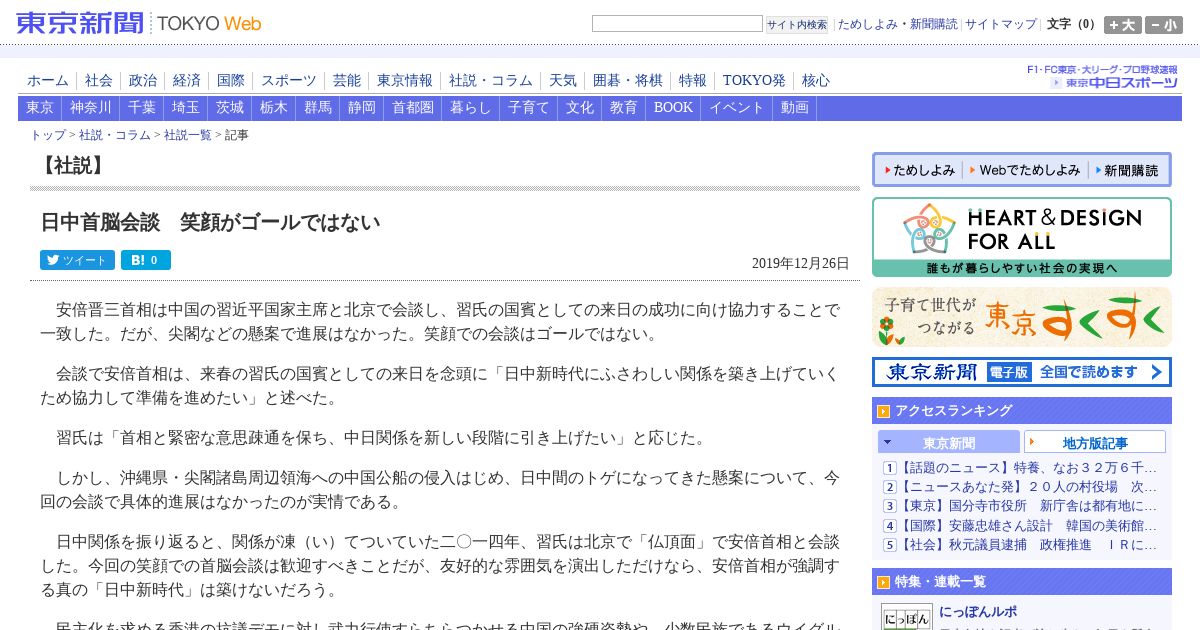Click the にっぽんルポ thumbnail image
This screenshot has width=1200, height=630.
[906, 617]
